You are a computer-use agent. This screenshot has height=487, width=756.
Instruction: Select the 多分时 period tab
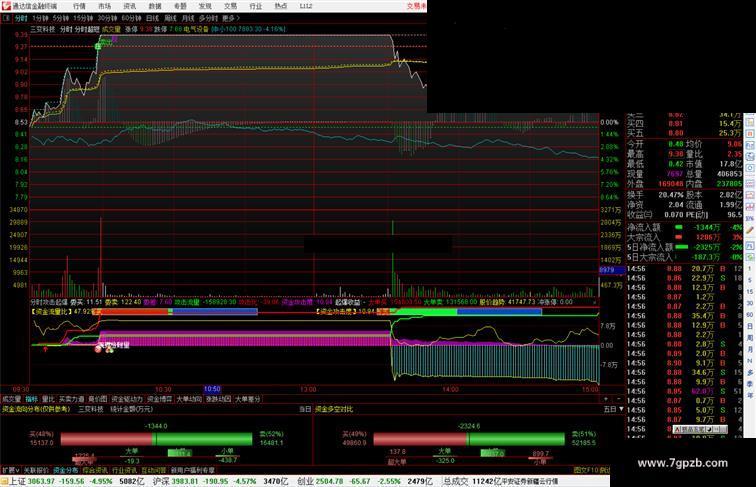pos(208,18)
